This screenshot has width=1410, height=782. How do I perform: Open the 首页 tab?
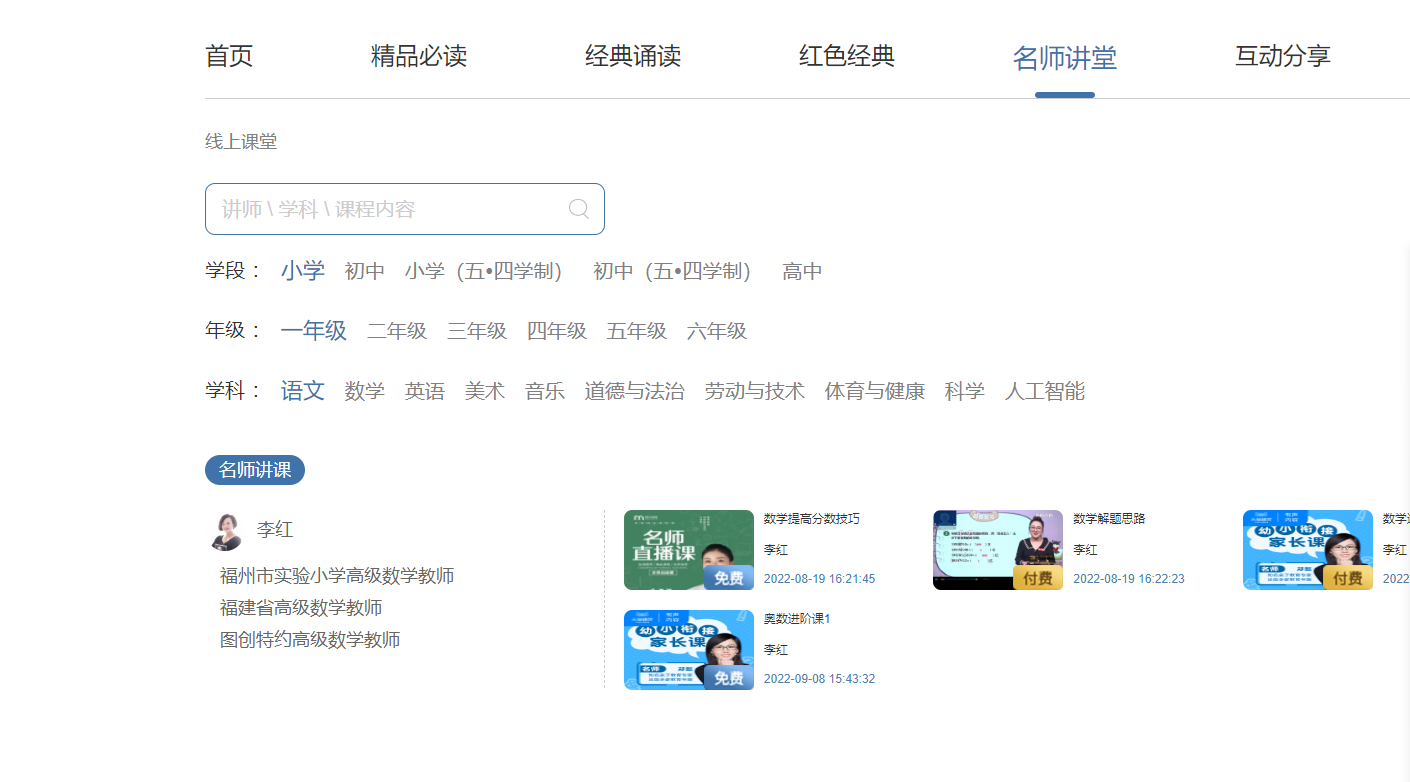click(x=229, y=56)
